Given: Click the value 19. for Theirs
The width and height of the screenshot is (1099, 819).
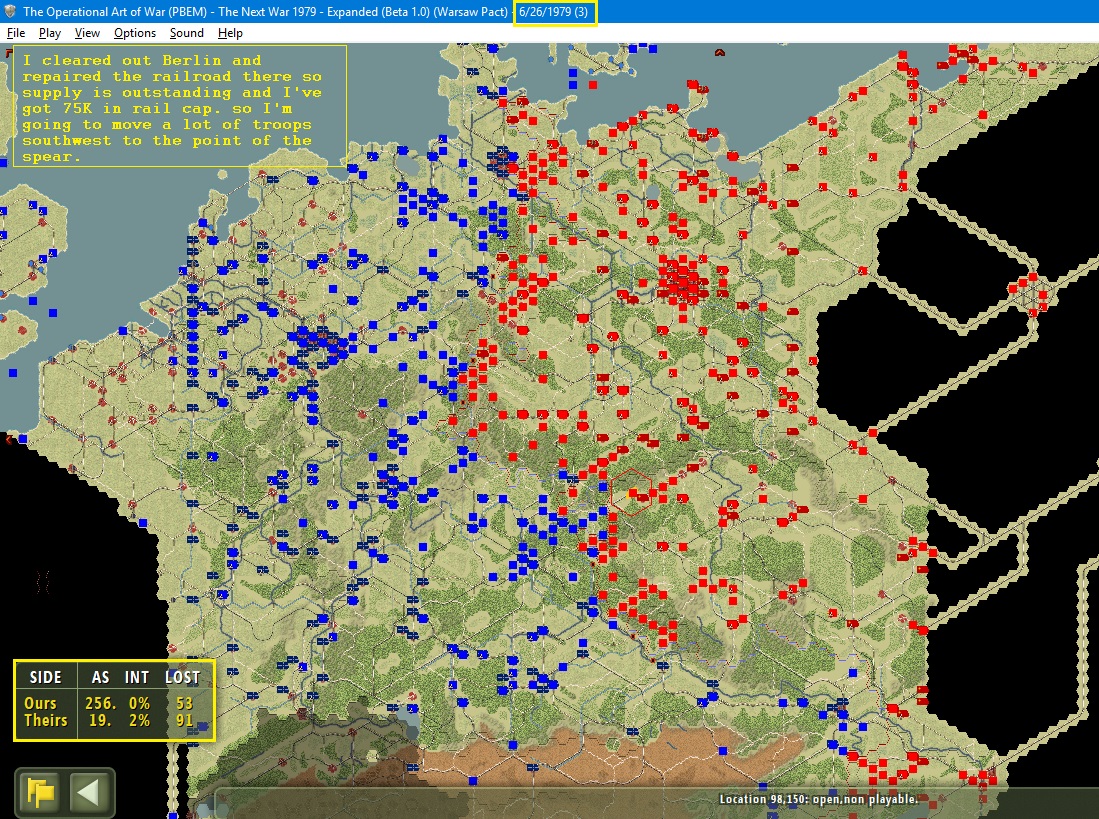Looking at the screenshot, I should (100, 720).
